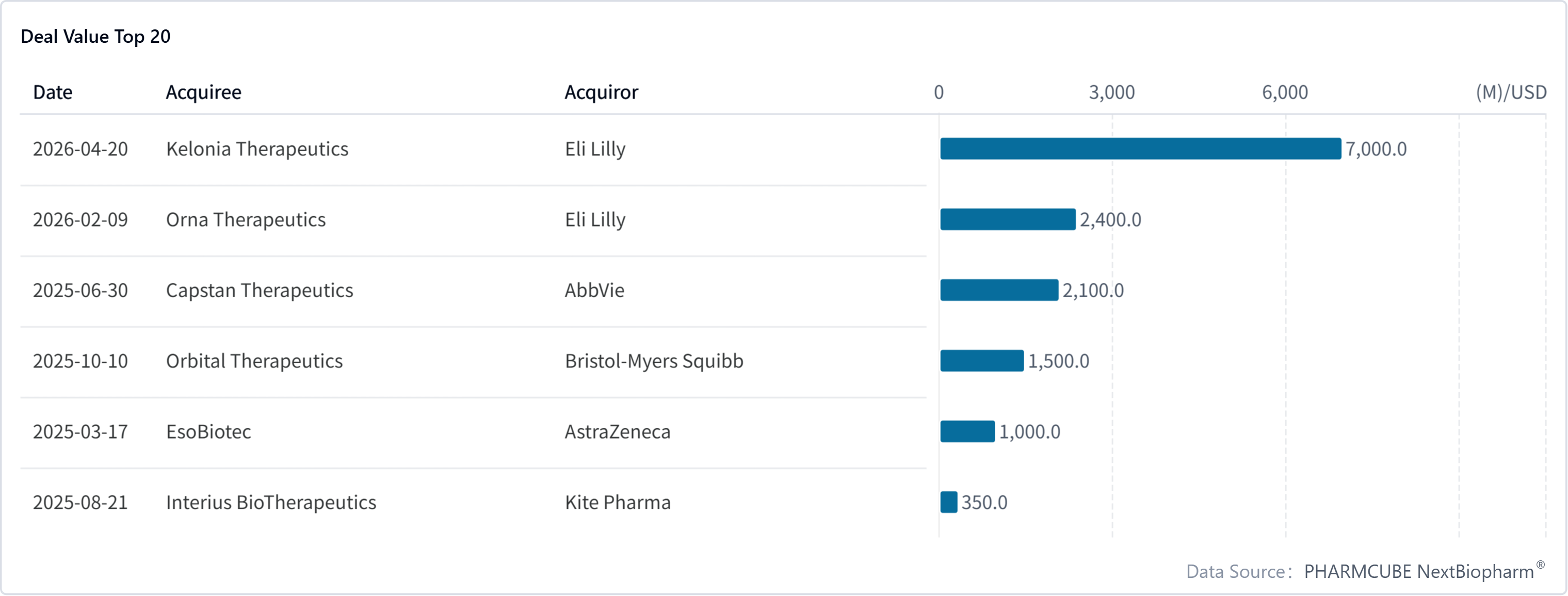The width and height of the screenshot is (1568, 596).
Task: Click the Acquiree column header
Action: pos(203,92)
